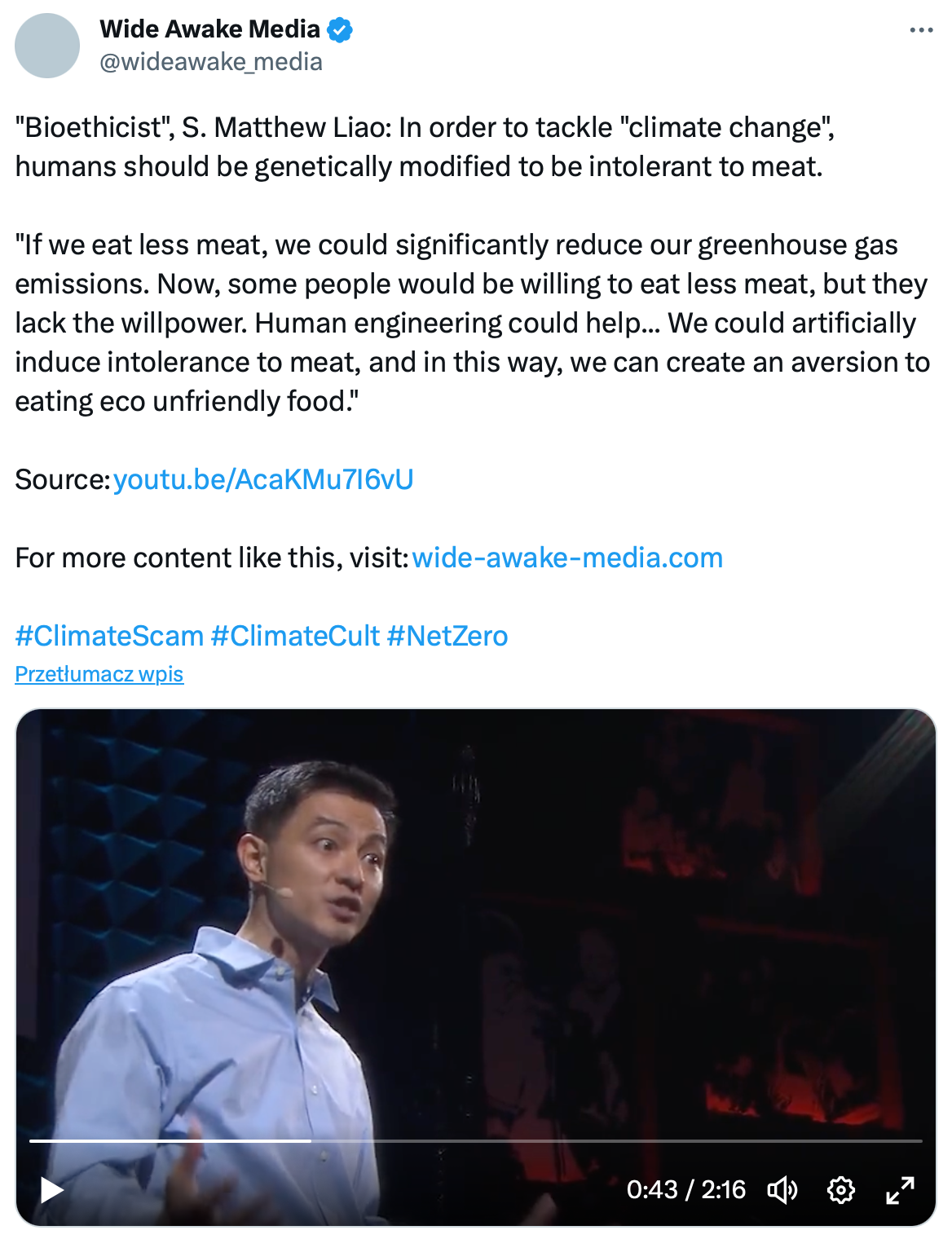The width and height of the screenshot is (952, 1239).
Task: Open Wide Awake Media profile avatar
Action: [47, 46]
